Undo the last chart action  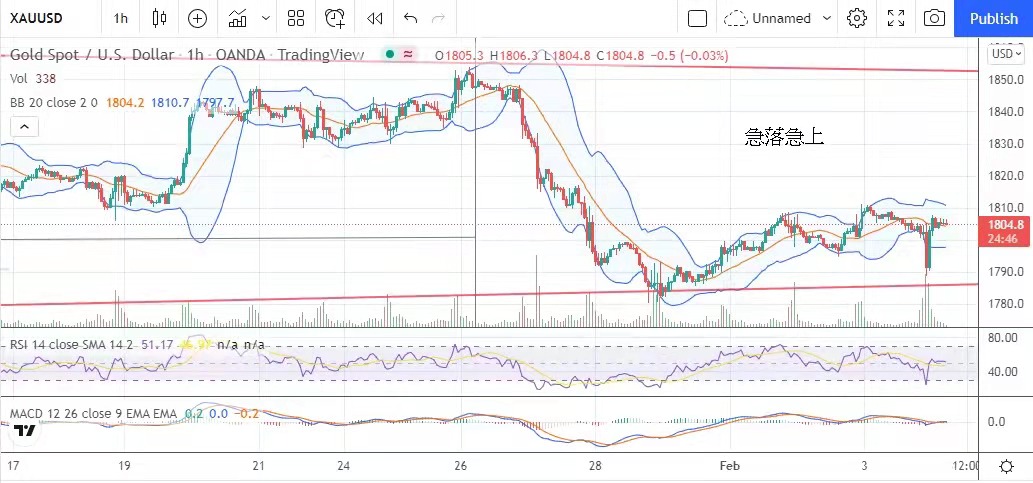pos(411,18)
